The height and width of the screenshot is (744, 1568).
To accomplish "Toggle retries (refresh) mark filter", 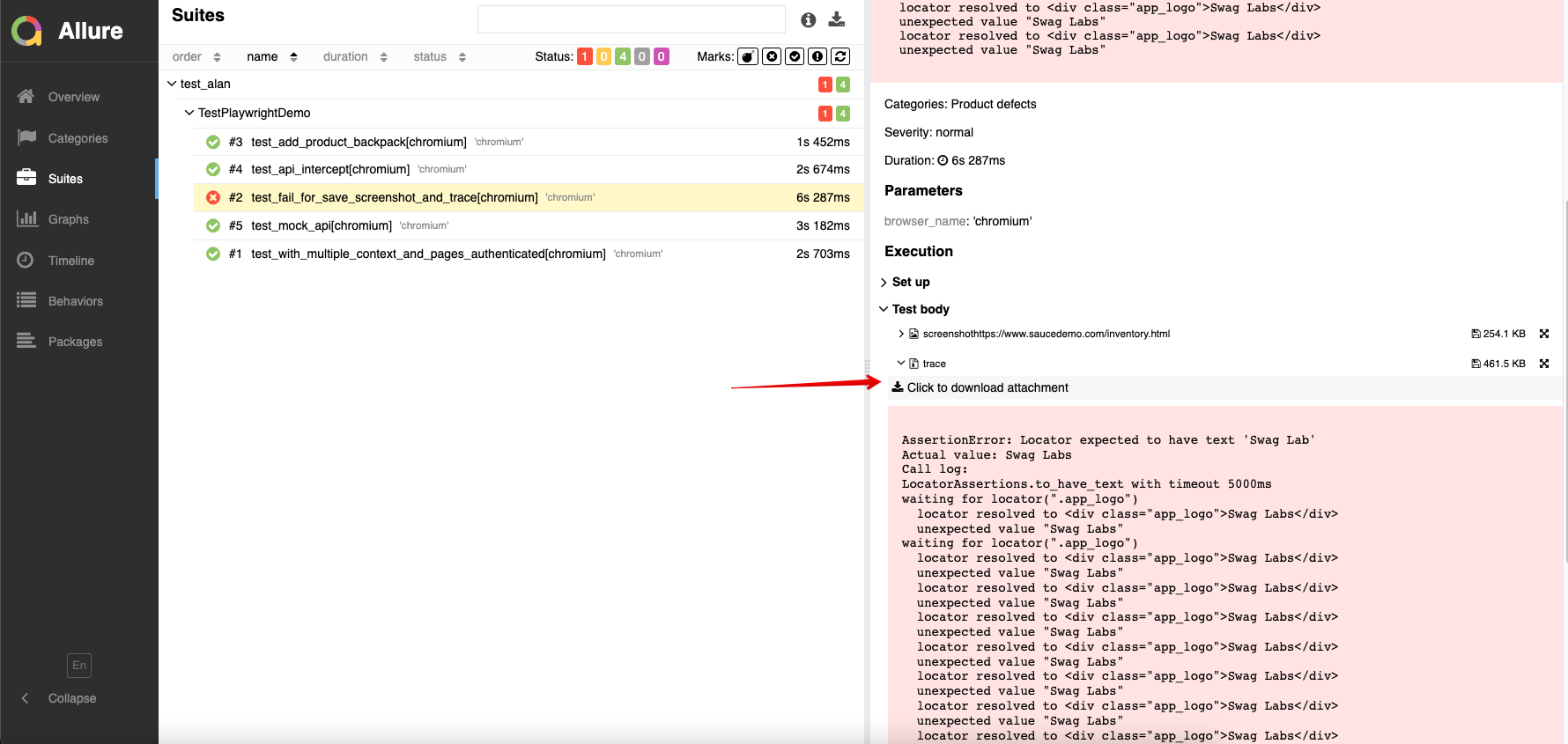I will coord(840,56).
